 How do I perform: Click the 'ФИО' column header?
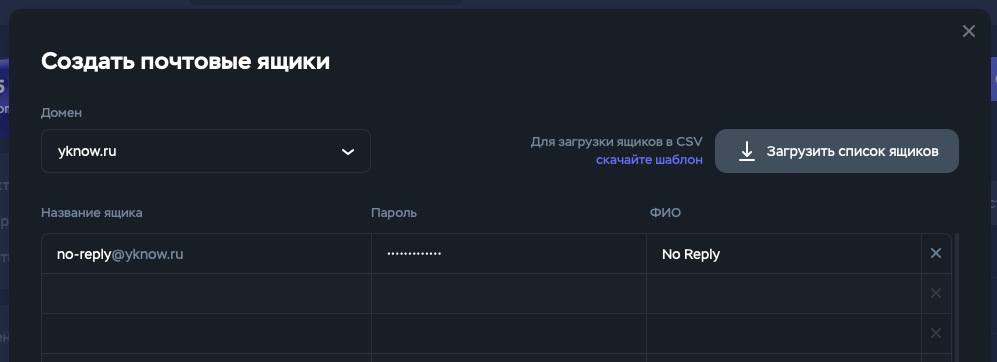[665, 212]
